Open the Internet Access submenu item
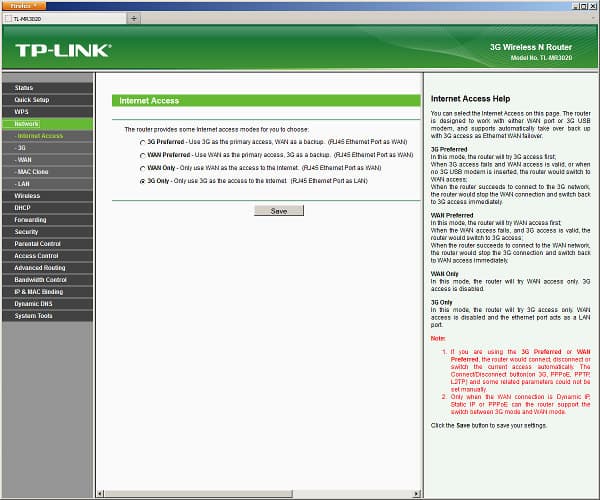 click(x=47, y=136)
